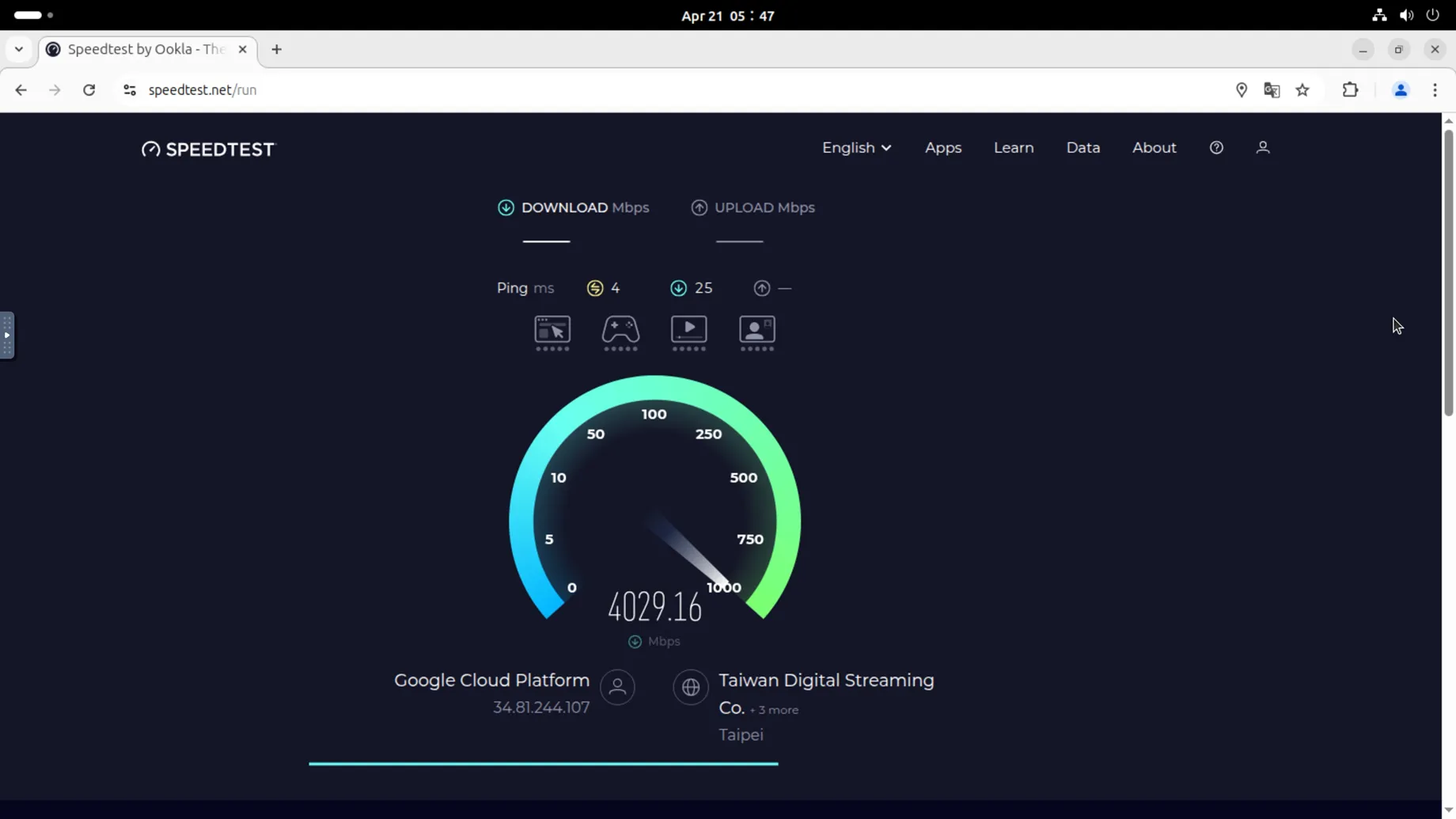Open the Apps menu item
This screenshot has height=819, width=1456.
[x=943, y=147]
